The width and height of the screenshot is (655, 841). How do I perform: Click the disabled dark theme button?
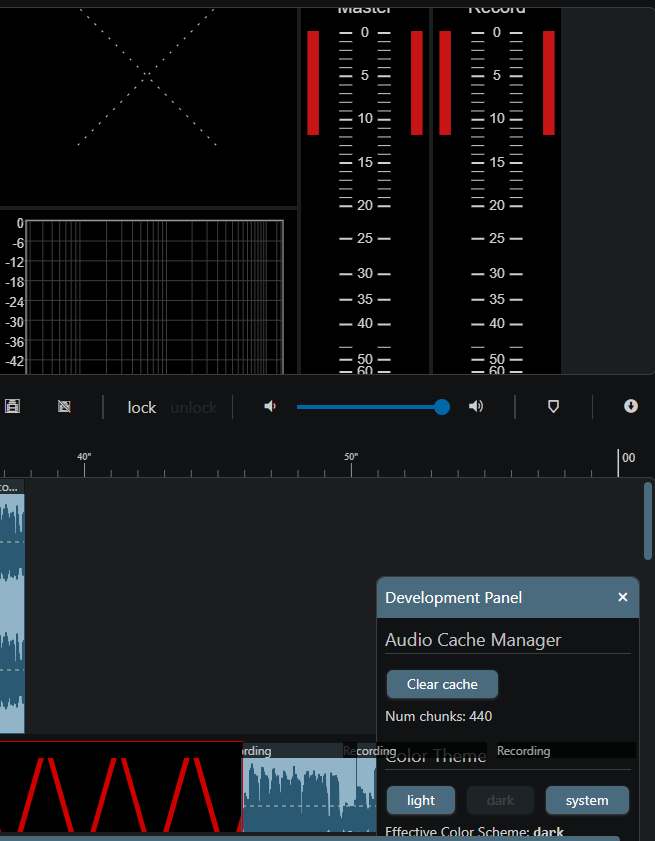501,800
